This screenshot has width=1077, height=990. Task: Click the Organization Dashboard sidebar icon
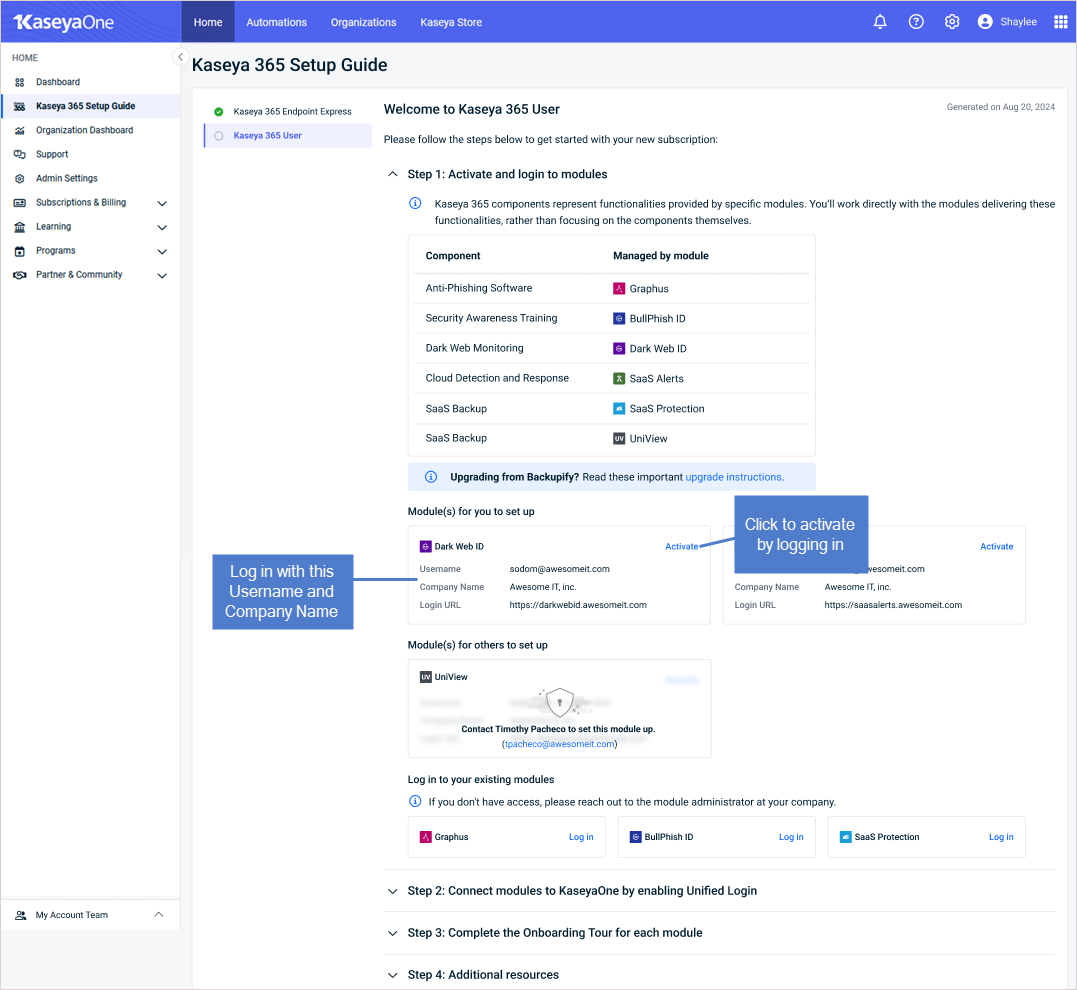click(19, 130)
